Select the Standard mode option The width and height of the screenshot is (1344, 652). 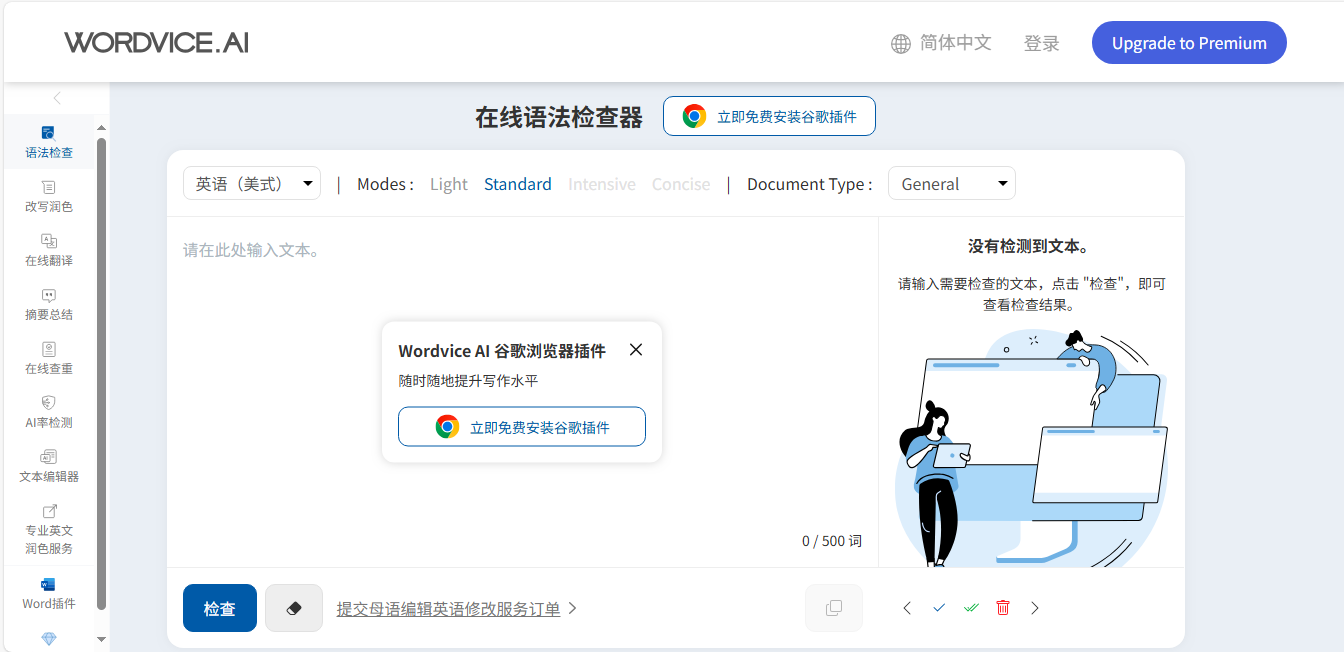point(517,184)
